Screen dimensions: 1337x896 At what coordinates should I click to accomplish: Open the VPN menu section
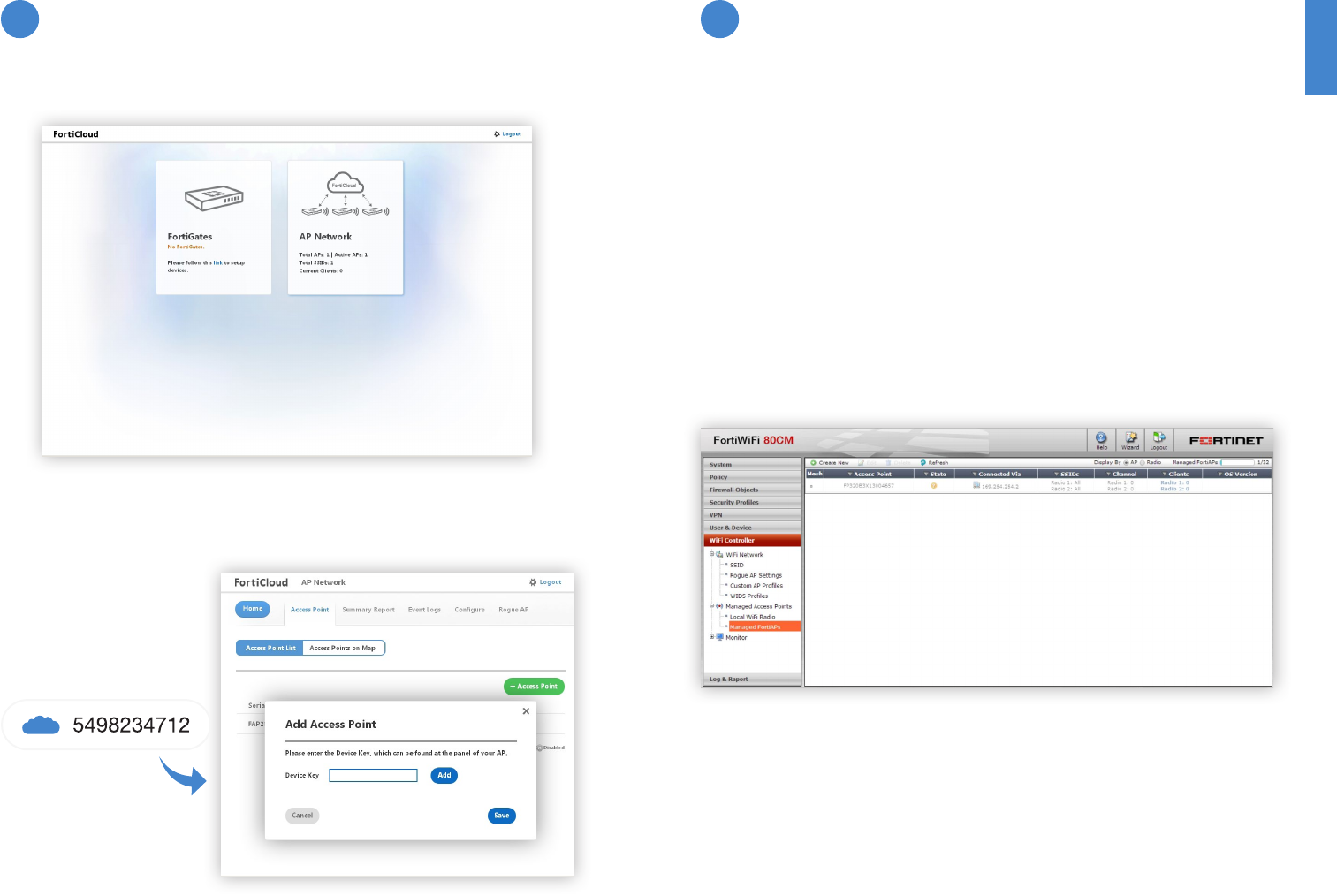tap(753, 514)
